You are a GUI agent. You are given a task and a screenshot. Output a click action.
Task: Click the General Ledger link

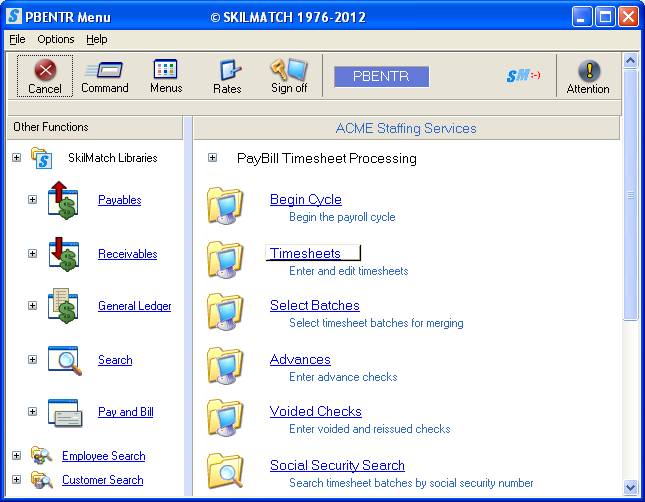135,306
